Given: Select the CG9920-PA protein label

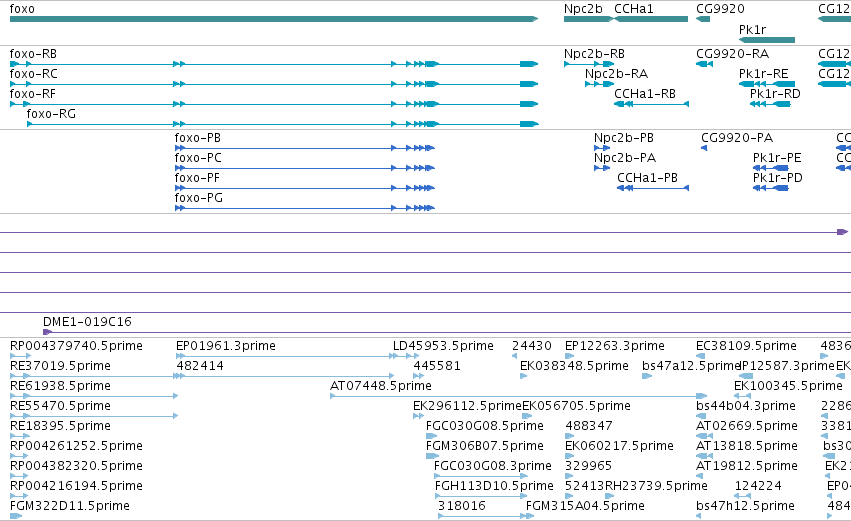Looking at the screenshot, I should coord(737,138).
